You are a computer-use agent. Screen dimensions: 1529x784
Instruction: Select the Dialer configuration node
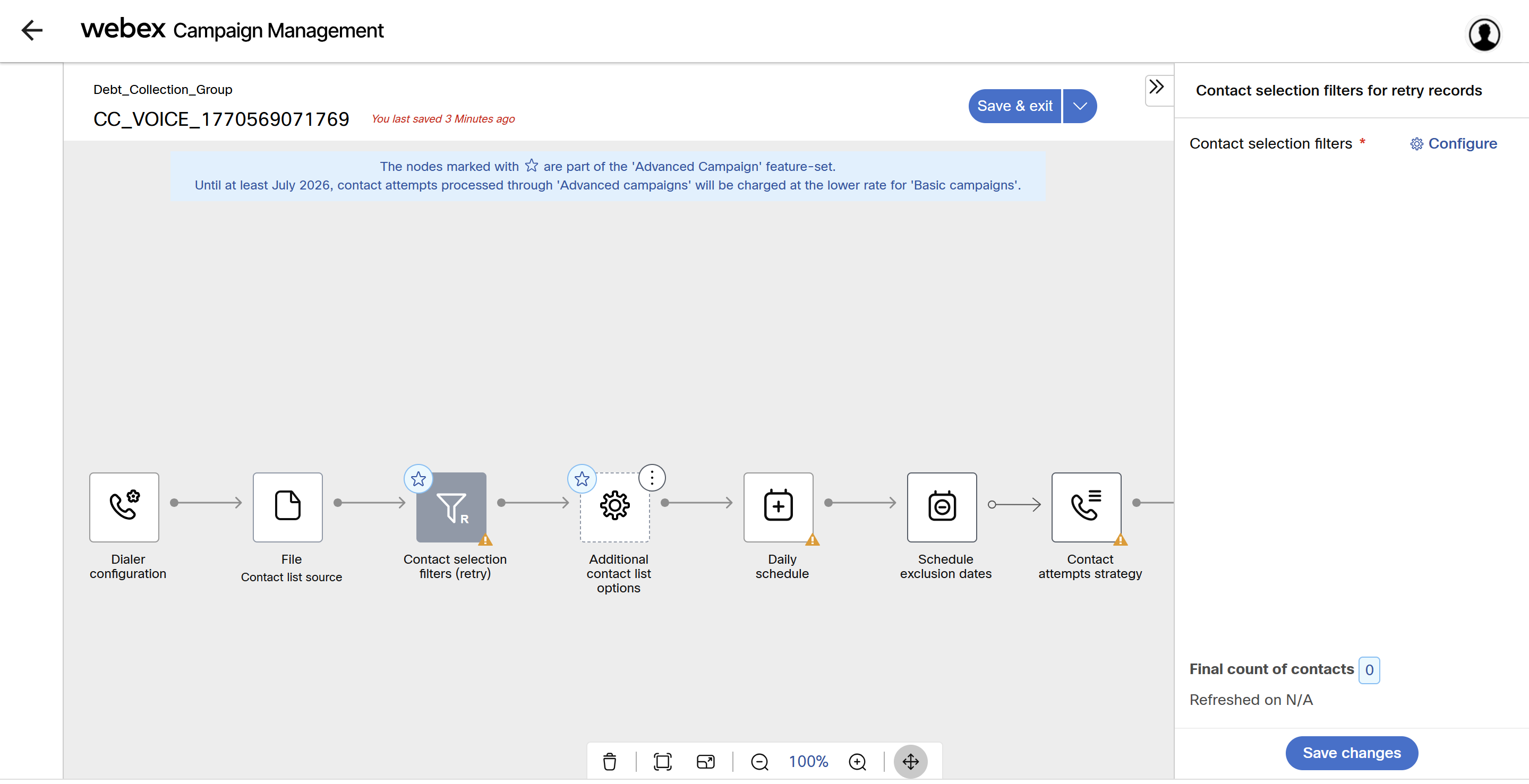pos(124,506)
